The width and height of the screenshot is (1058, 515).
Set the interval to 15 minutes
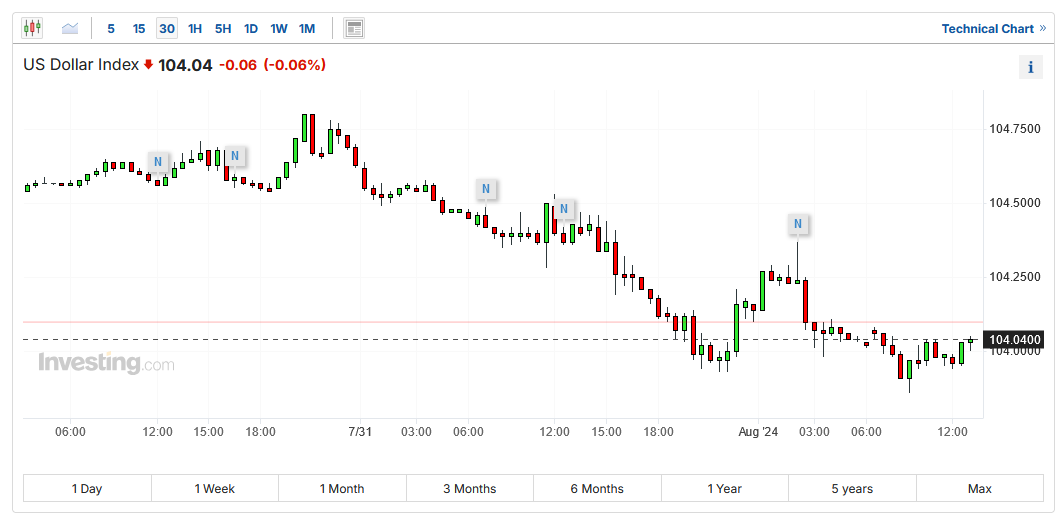(139, 29)
